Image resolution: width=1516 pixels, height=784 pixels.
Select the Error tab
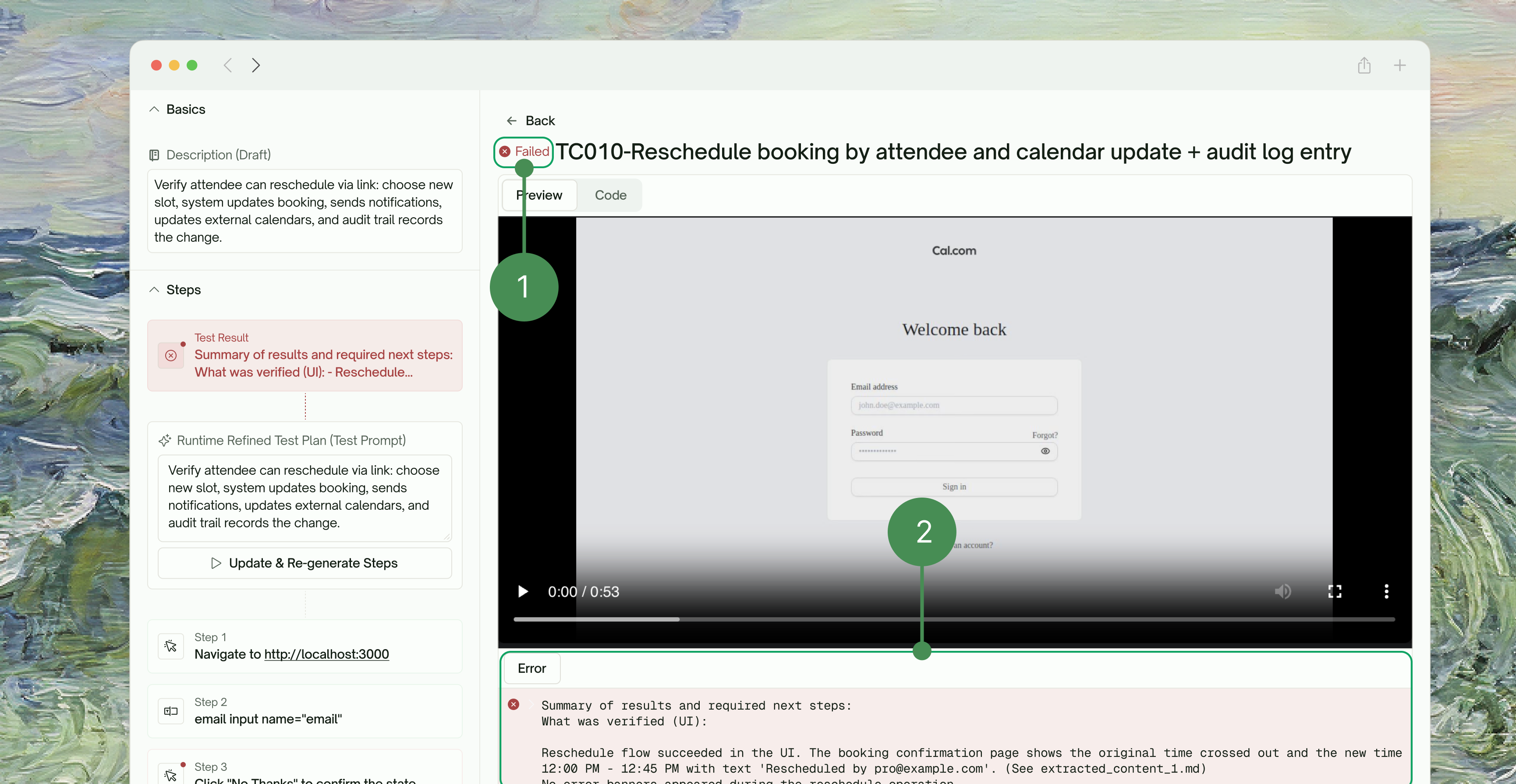pos(532,668)
